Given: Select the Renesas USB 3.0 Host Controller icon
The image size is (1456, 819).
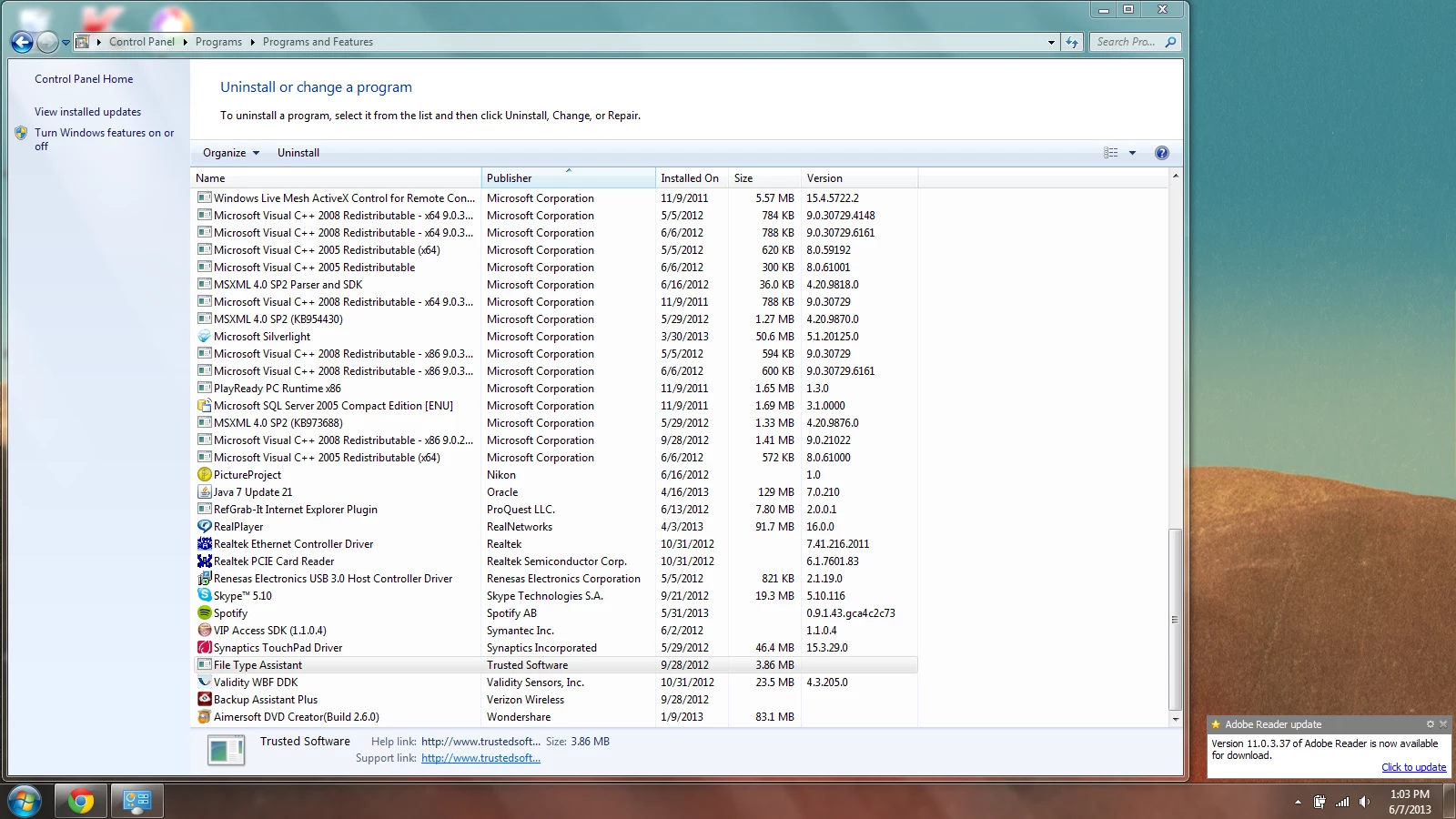Looking at the screenshot, I should 205,579.
